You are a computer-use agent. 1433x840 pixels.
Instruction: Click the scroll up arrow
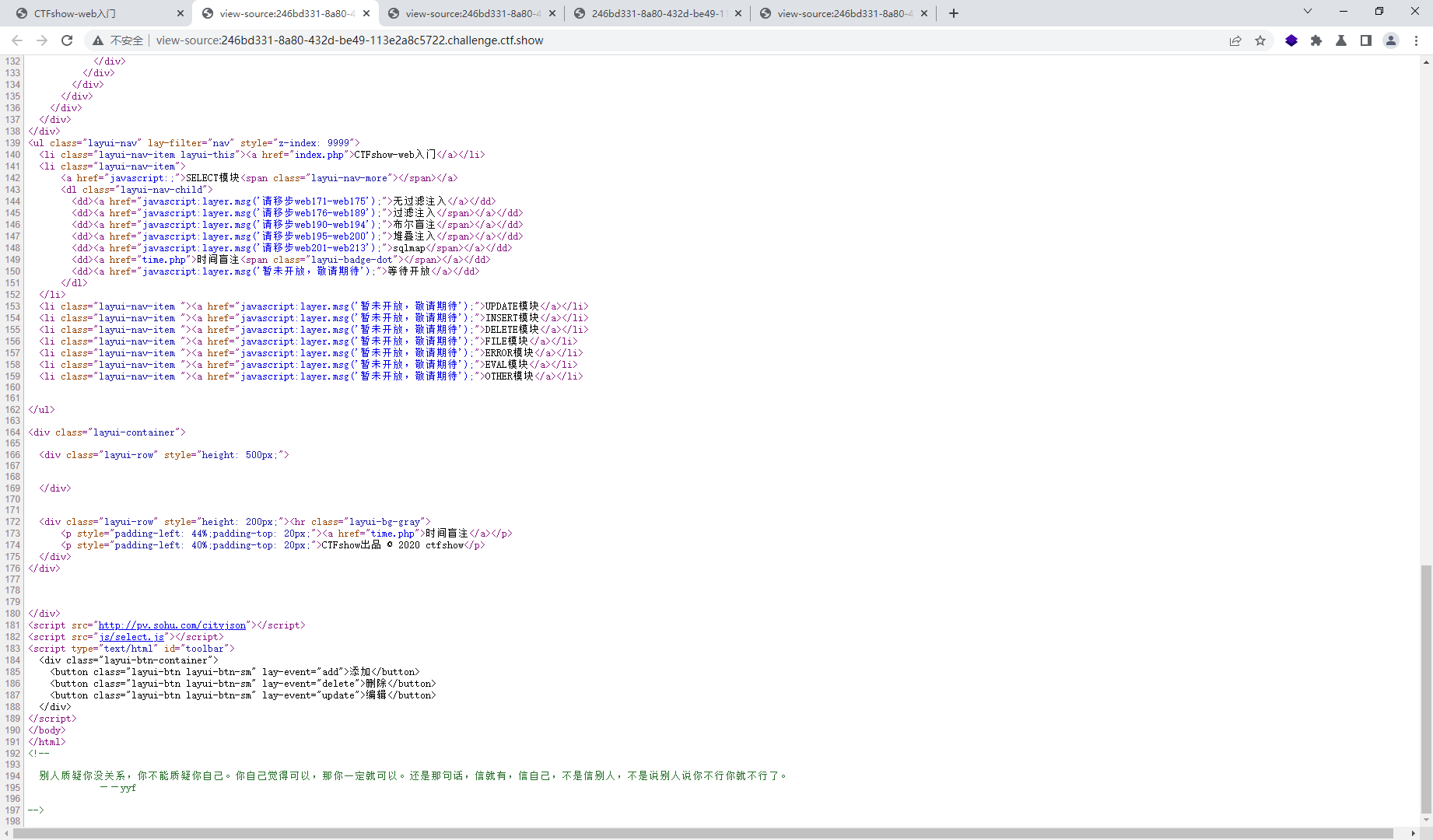click(1426, 61)
